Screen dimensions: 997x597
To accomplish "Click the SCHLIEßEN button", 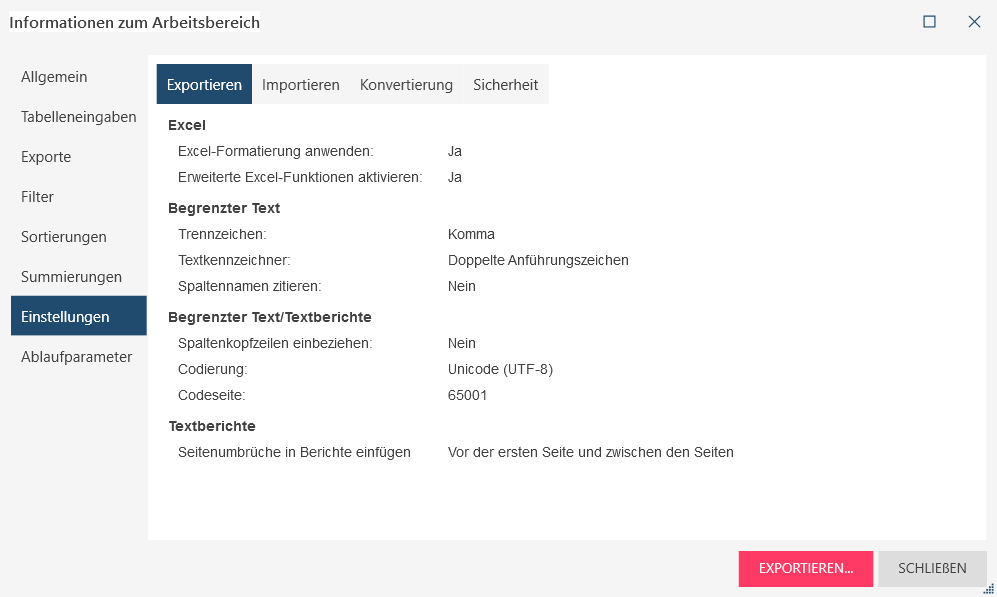I will point(932,568).
